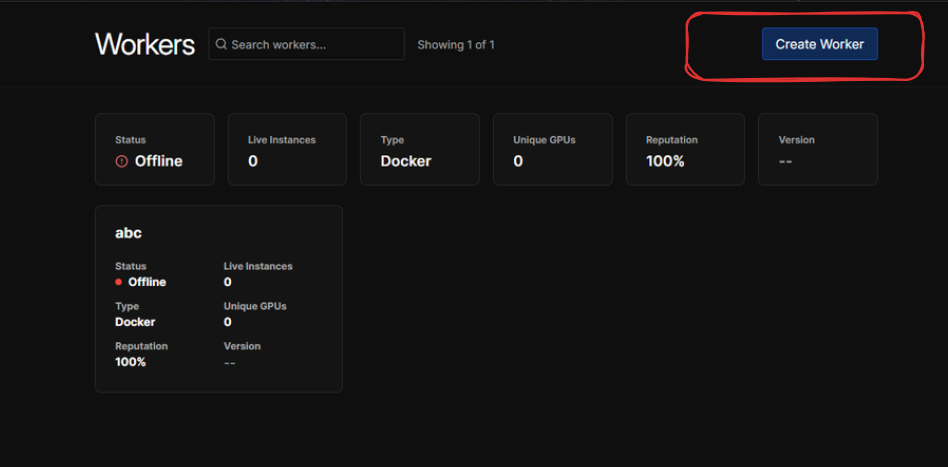
Task: Open the abc worker card
Action: (x=219, y=299)
